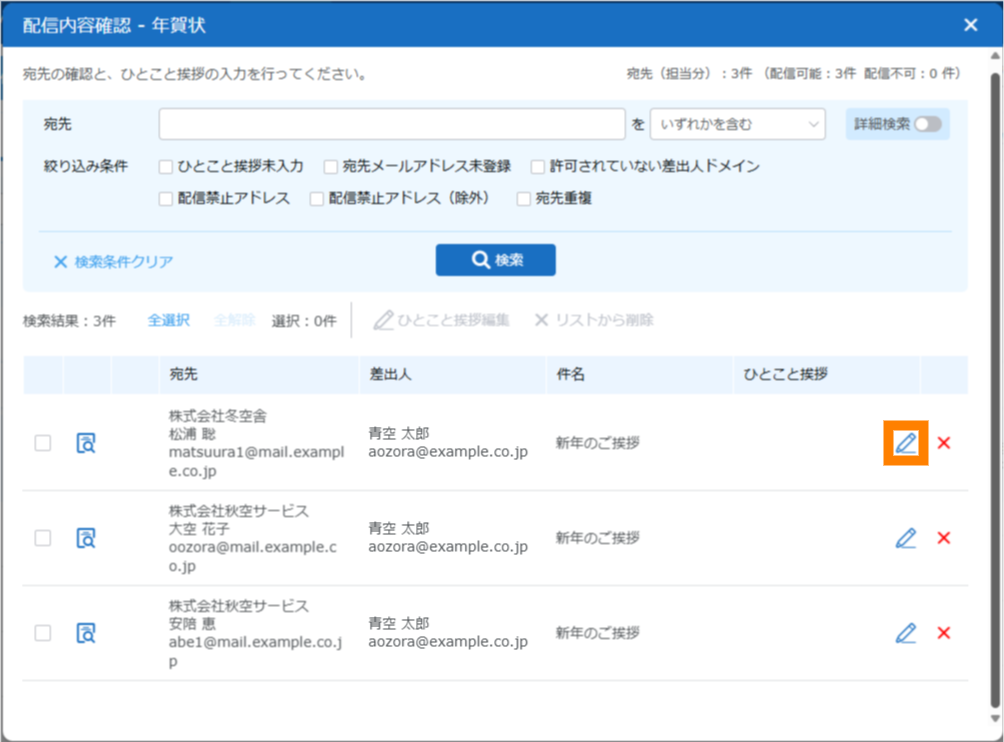Open the preview icon for 大空 花子

tap(87, 538)
